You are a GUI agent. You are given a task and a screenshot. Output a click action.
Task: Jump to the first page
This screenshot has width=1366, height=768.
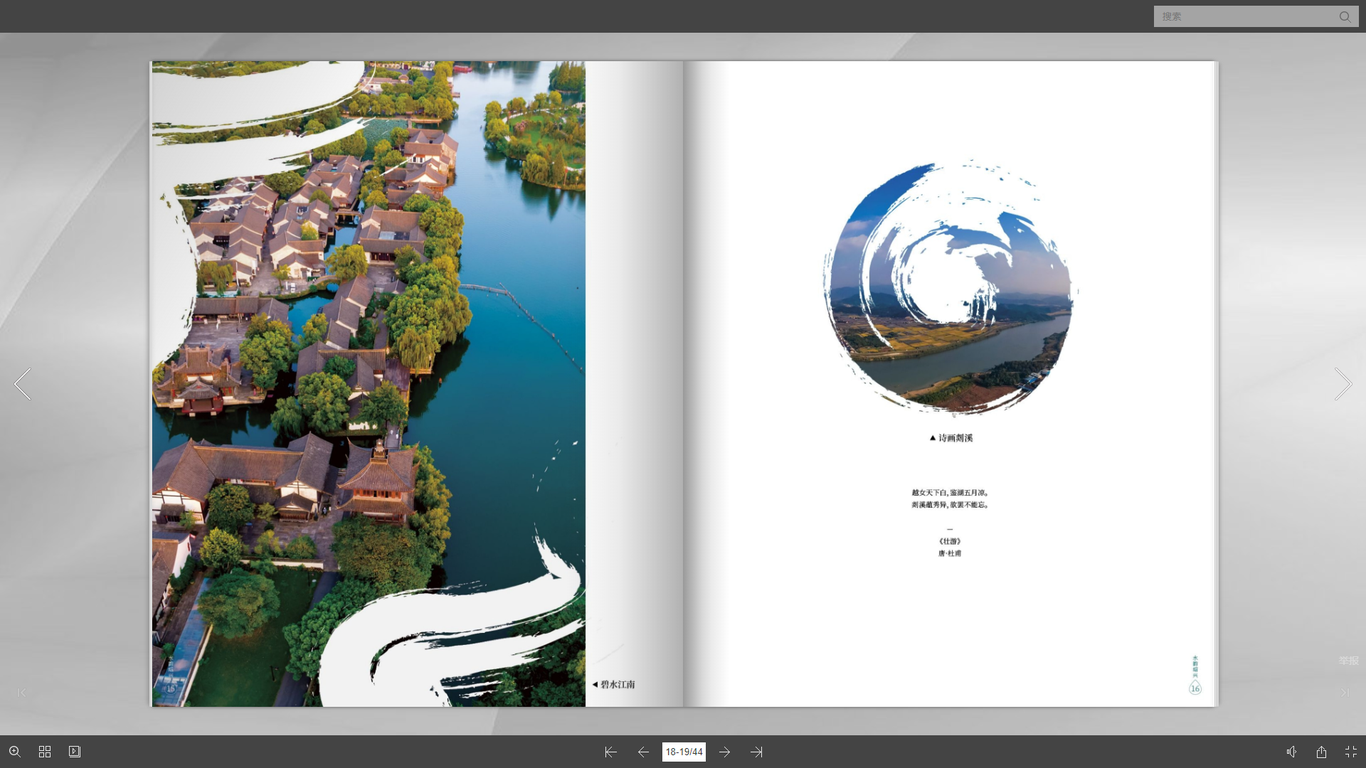coord(611,752)
